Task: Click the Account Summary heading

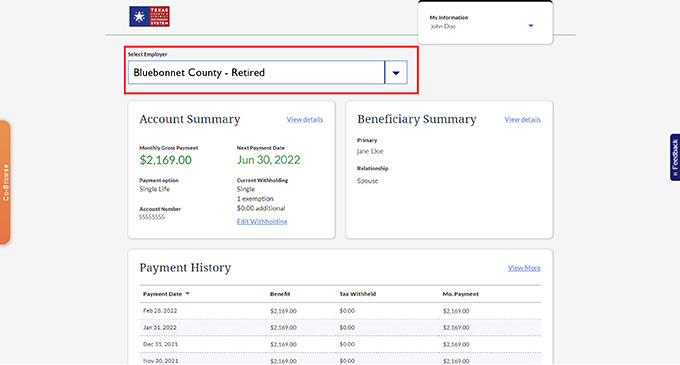Action: [x=190, y=119]
